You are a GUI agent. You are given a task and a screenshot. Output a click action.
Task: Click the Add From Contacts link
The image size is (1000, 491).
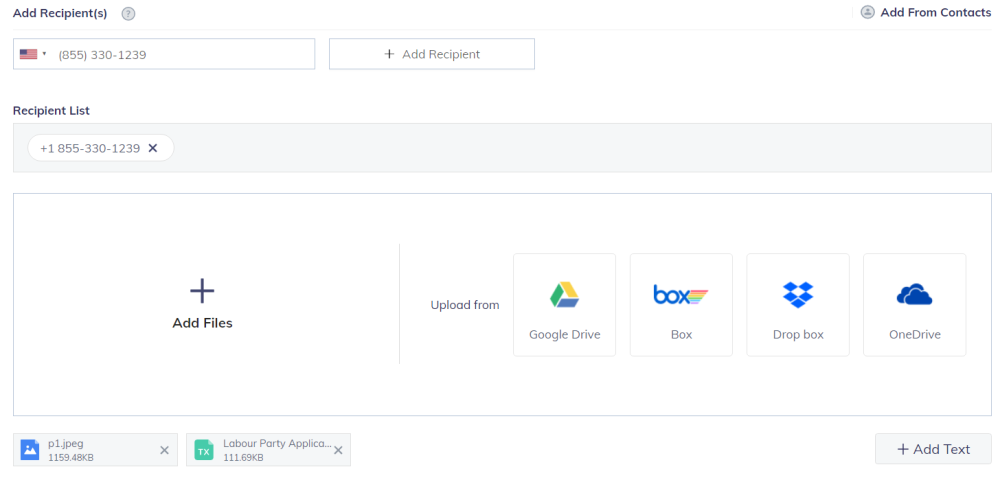(935, 12)
